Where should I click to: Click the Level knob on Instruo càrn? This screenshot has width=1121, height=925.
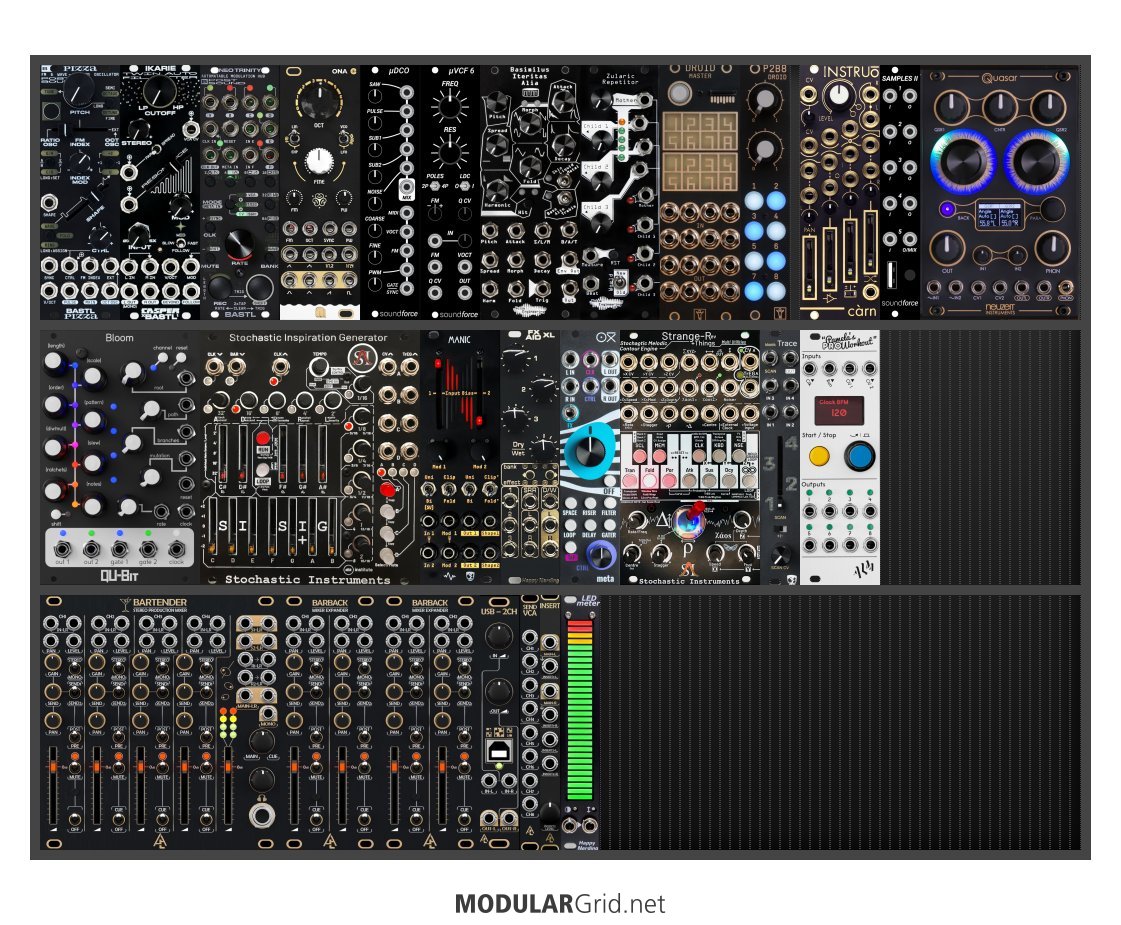point(839,95)
